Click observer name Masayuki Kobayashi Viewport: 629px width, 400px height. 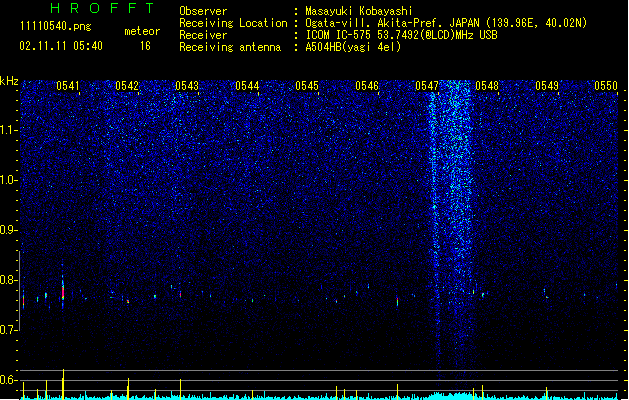[x=359, y=11]
